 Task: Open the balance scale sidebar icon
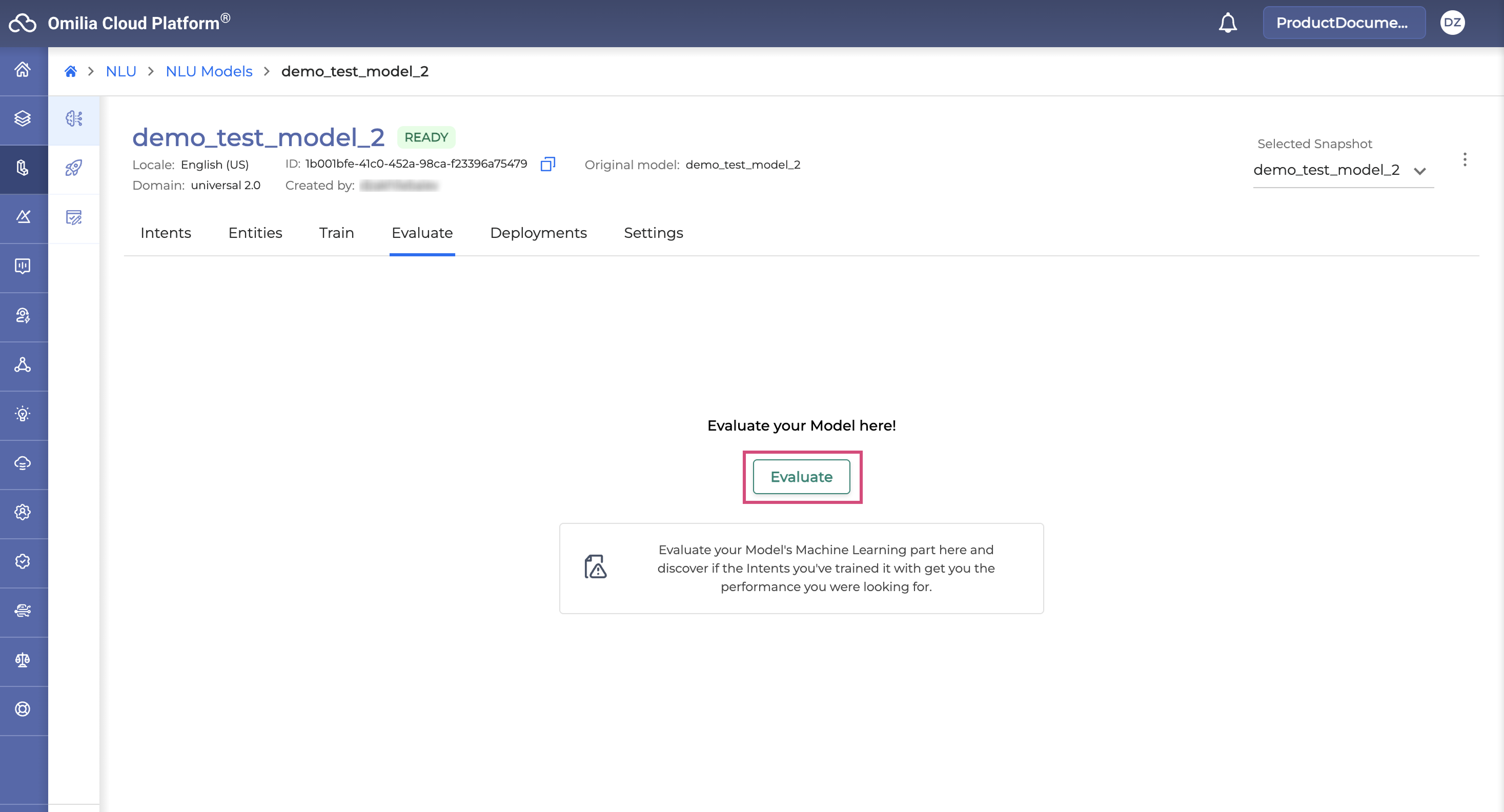click(23, 660)
